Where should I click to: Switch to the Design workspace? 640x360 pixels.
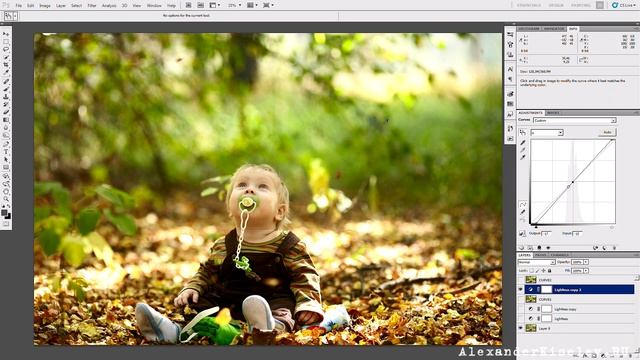pos(556,5)
